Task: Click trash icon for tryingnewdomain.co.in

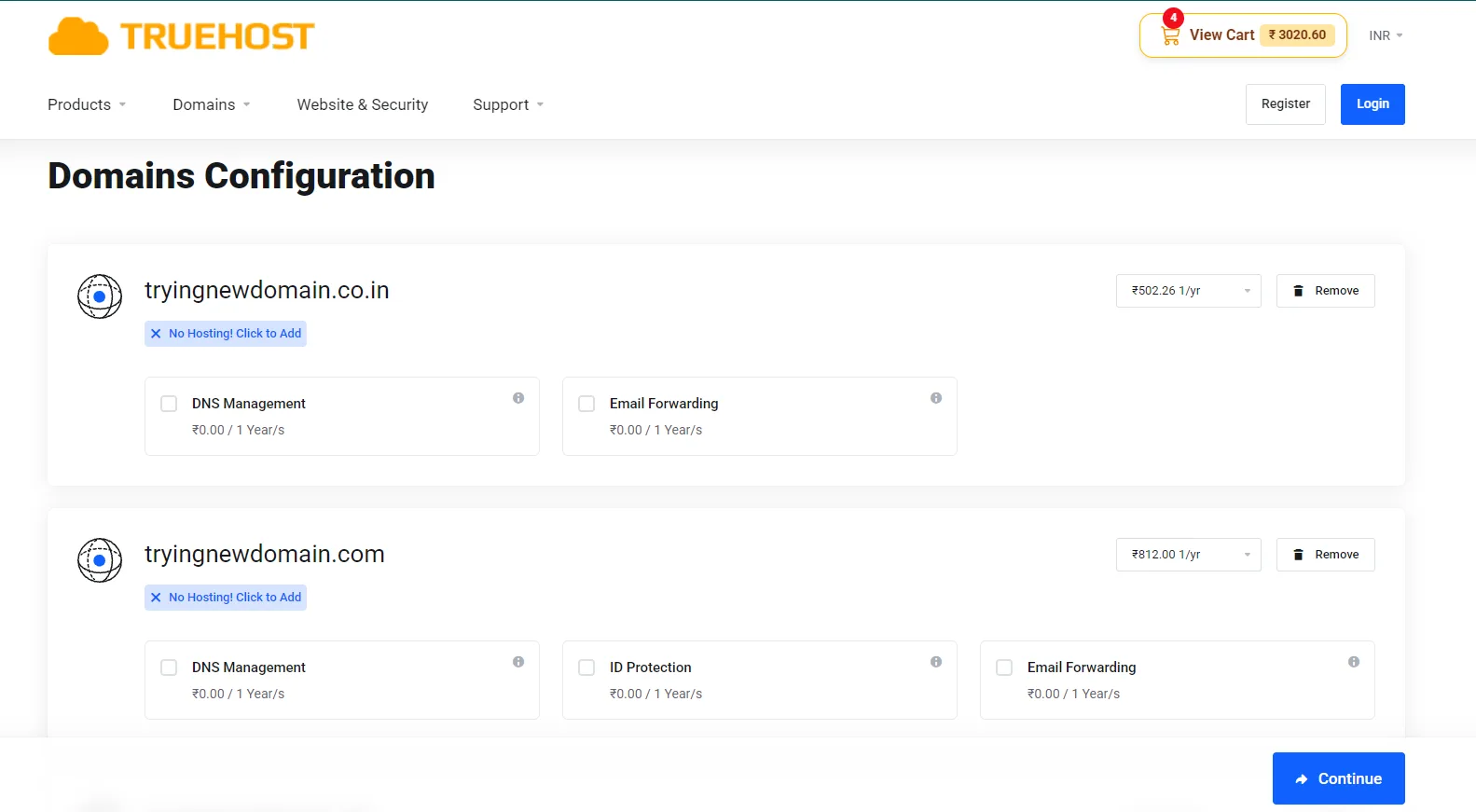Action: (x=1298, y=291)
